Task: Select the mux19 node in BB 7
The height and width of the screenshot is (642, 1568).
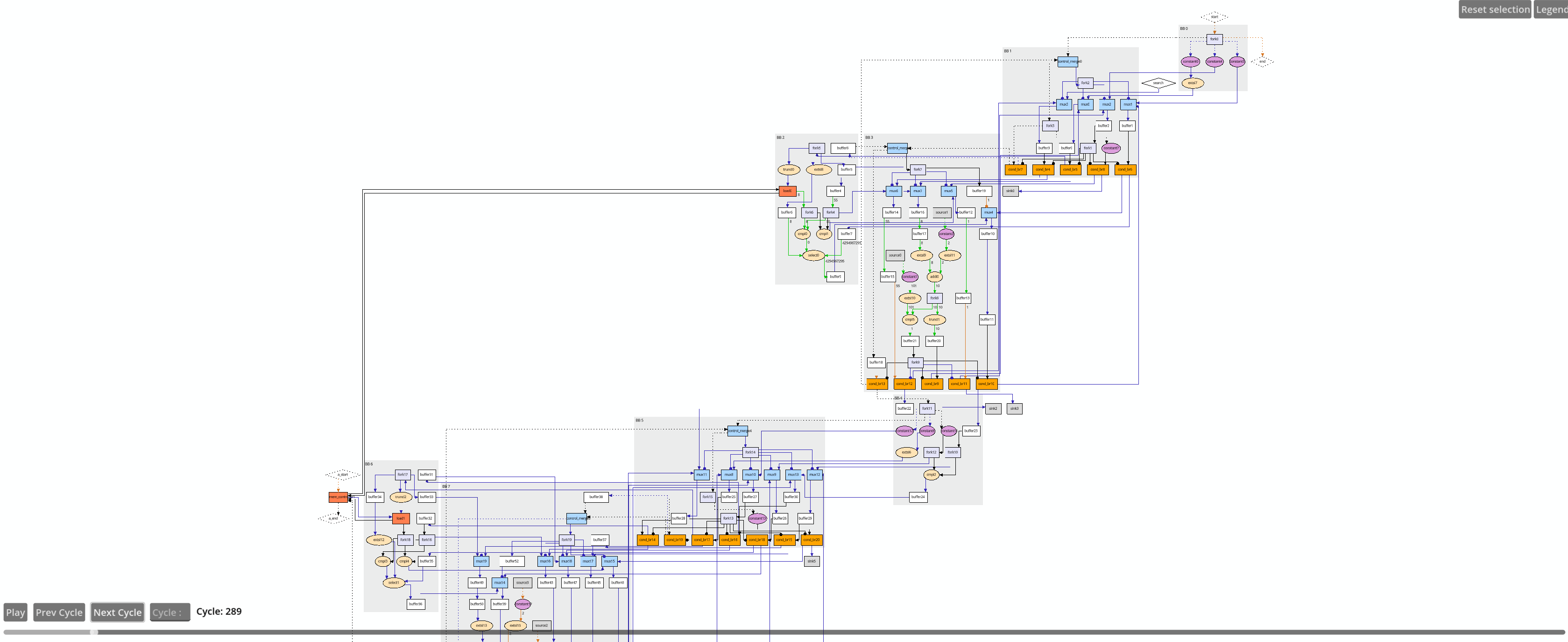Action: [x=481, y=561]
